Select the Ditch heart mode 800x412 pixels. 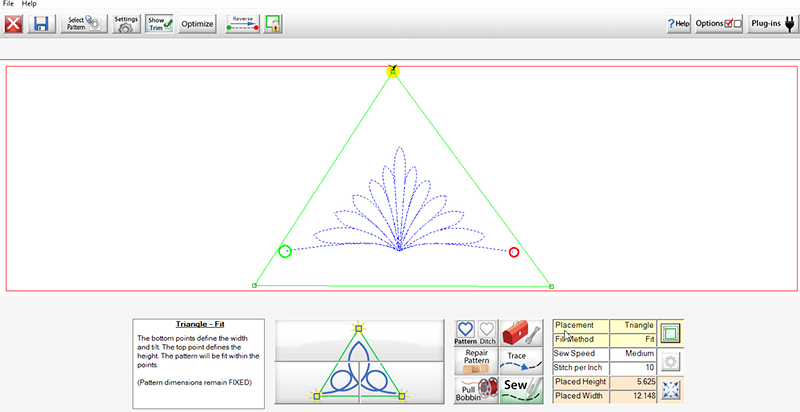487,333
